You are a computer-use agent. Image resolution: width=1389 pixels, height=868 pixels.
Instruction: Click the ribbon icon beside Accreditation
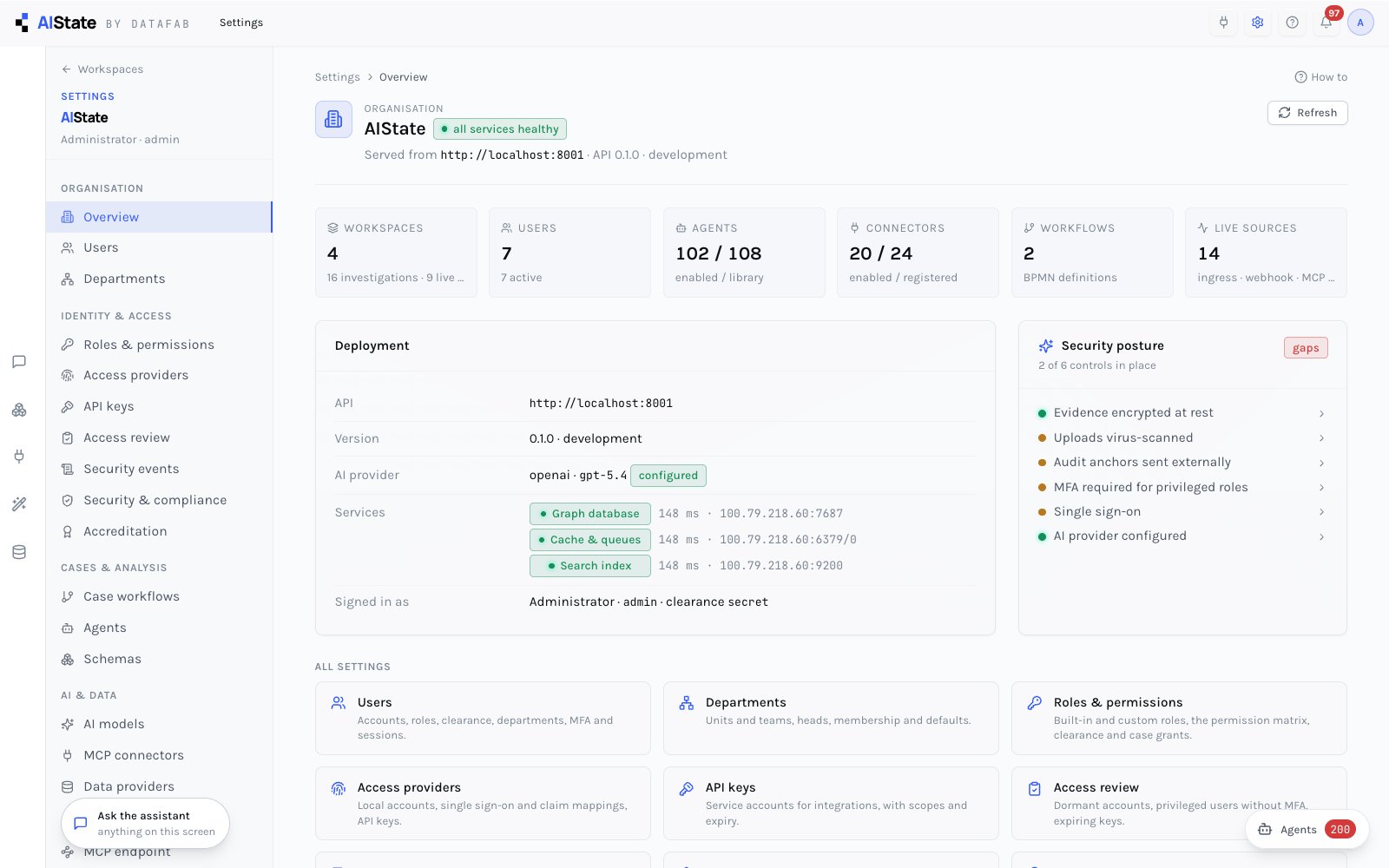coord(68,531)
